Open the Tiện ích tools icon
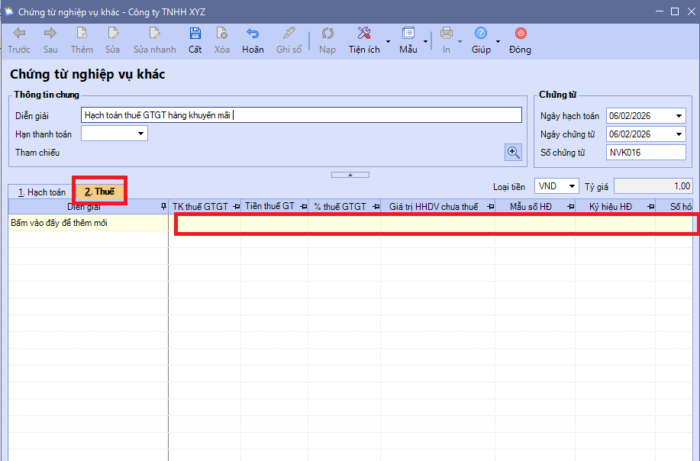Image resolution: width=700 pixels, height=461 pixels. pos(364,34)
